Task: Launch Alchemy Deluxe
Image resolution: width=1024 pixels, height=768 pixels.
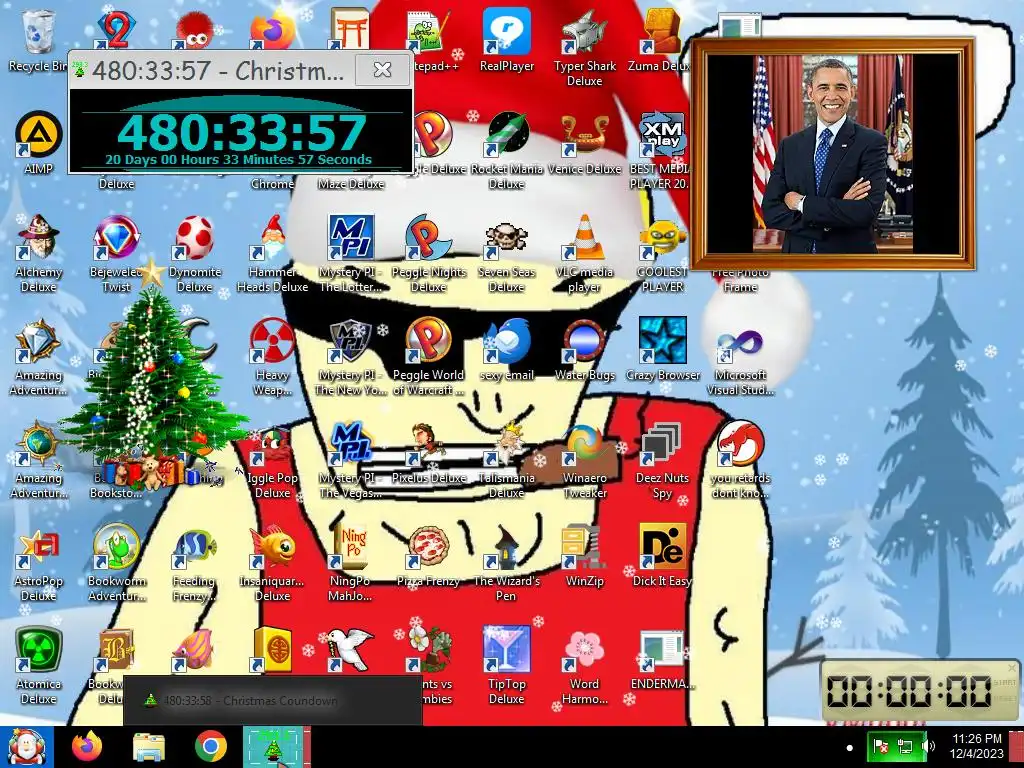Action: 38,255
